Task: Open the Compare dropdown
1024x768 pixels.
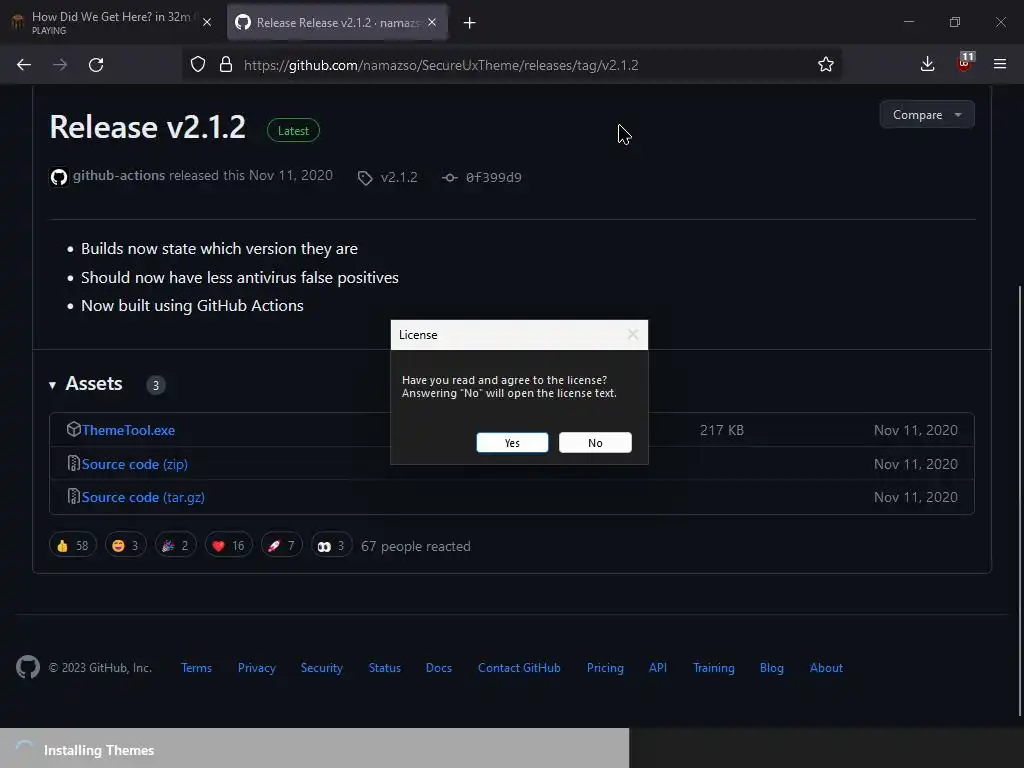Action: click(x=927, y=115)
